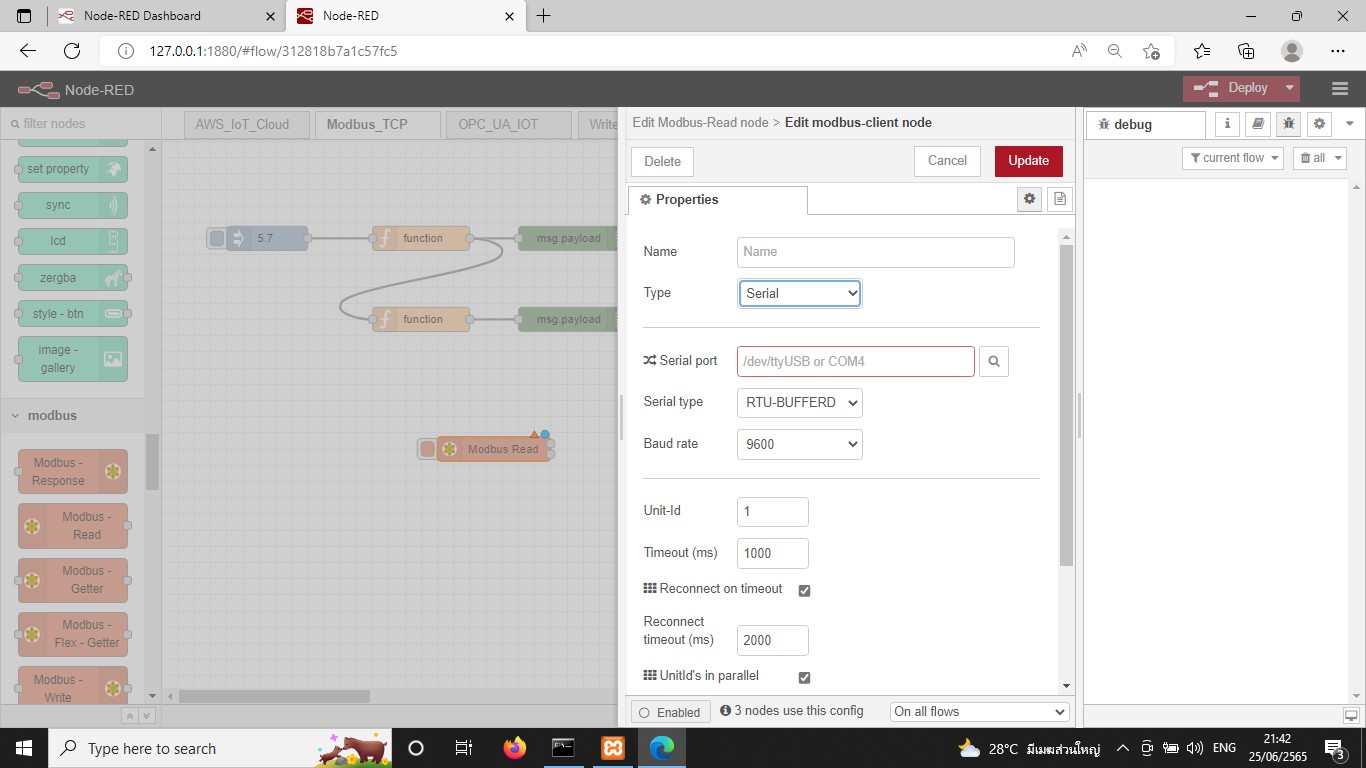Open the help book sidebar icon
The height and width of the screenshot is (768, 1366).
1258,124
